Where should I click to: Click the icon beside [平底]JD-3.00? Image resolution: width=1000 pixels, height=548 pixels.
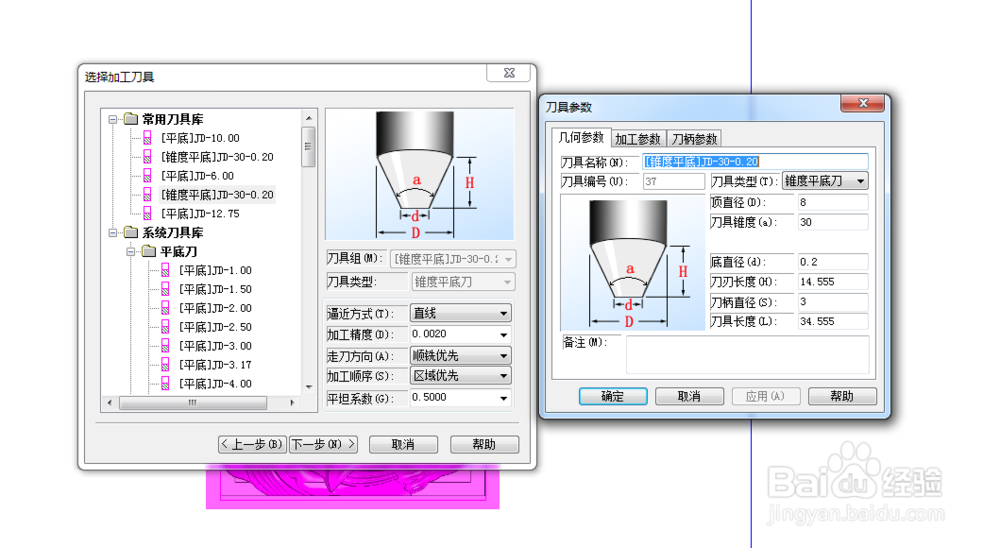pos(165,346)
